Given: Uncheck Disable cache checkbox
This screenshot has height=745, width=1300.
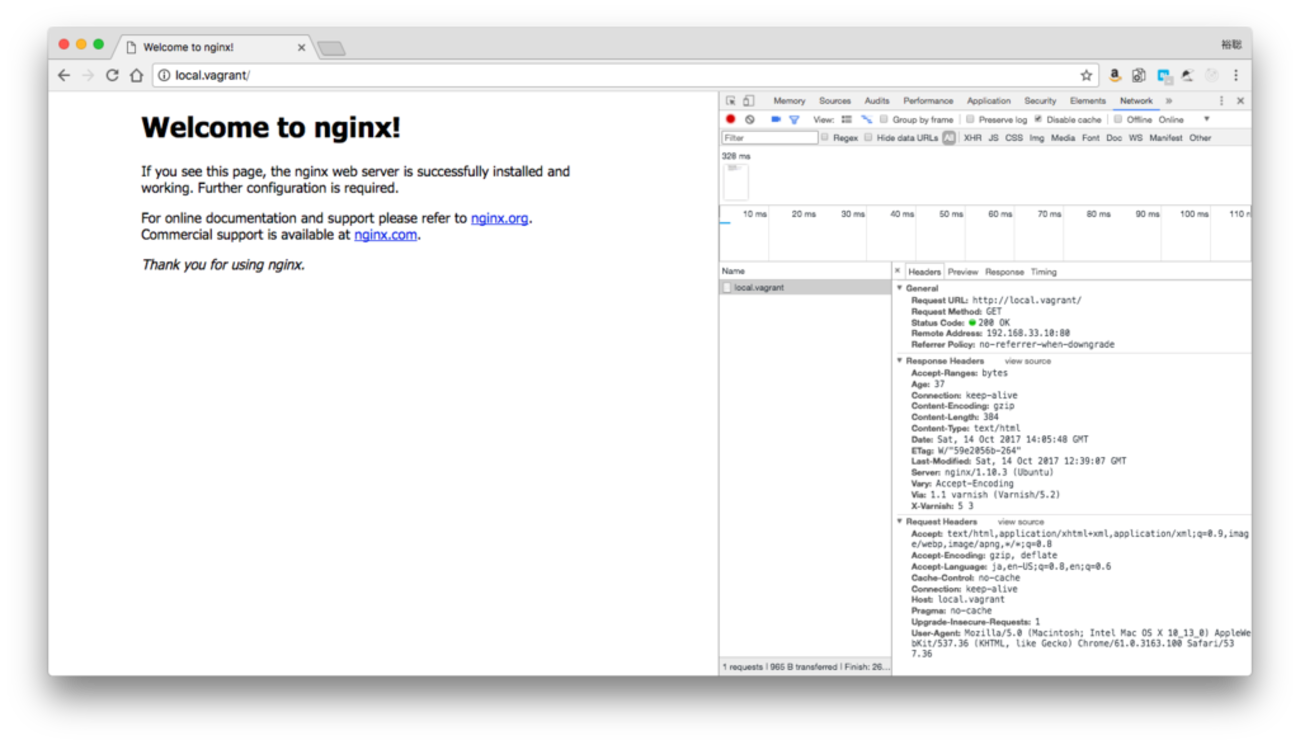Looking at the screenshot, I should (x=1038, y=119).
